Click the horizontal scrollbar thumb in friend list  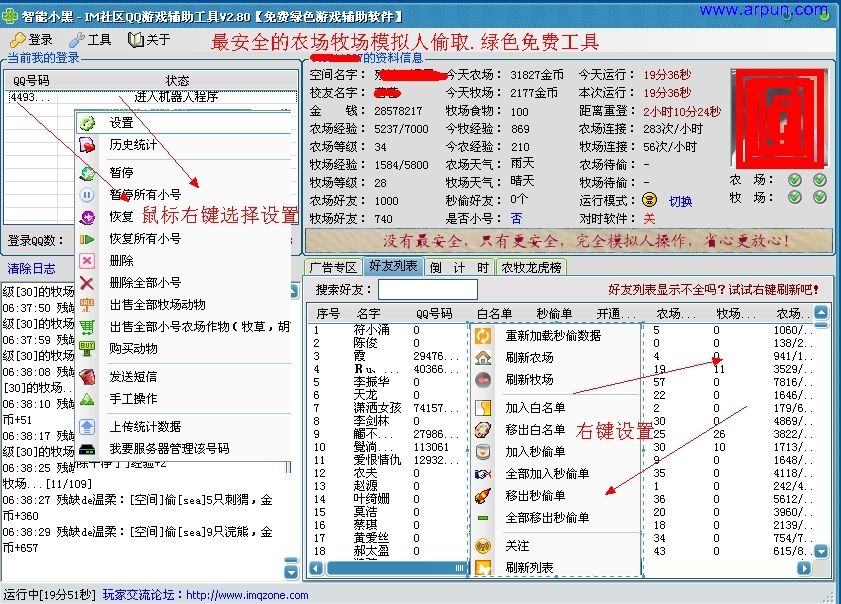(396, 568)
